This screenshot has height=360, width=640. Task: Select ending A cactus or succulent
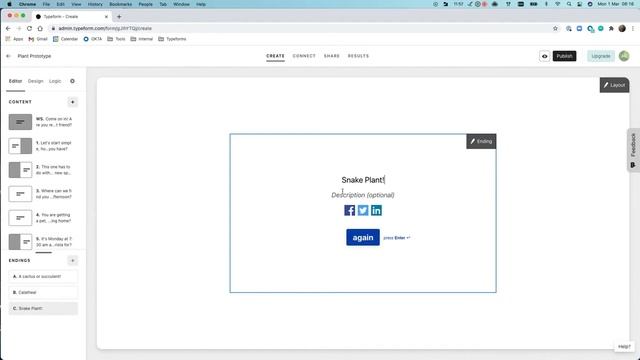[43, 276]
